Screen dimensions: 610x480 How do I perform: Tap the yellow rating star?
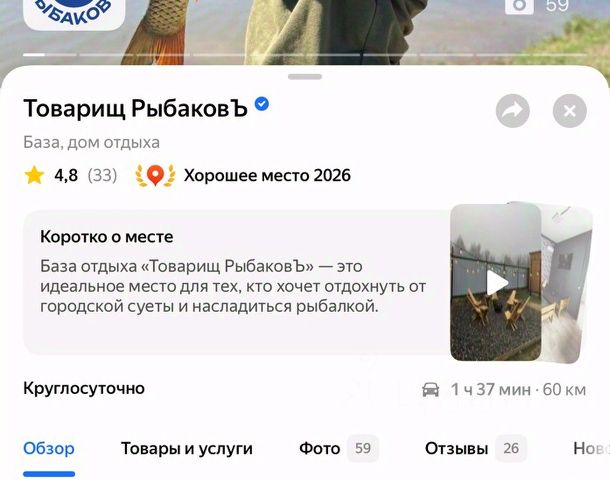click(x=34, y=175)
